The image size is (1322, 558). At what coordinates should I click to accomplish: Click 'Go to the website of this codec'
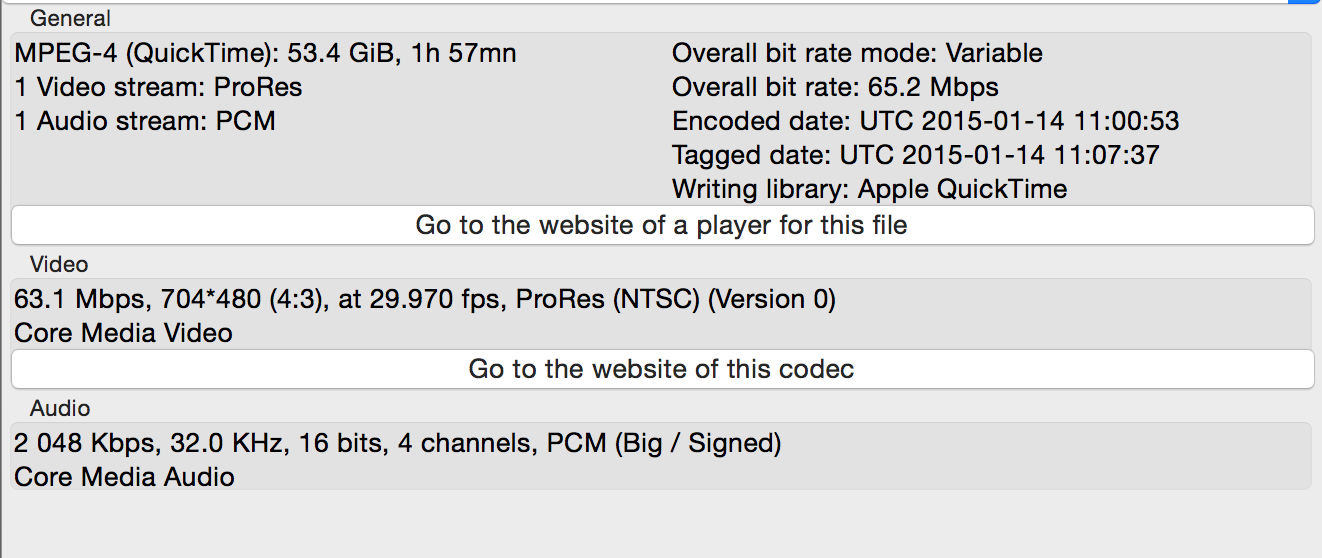pos(661,369)
